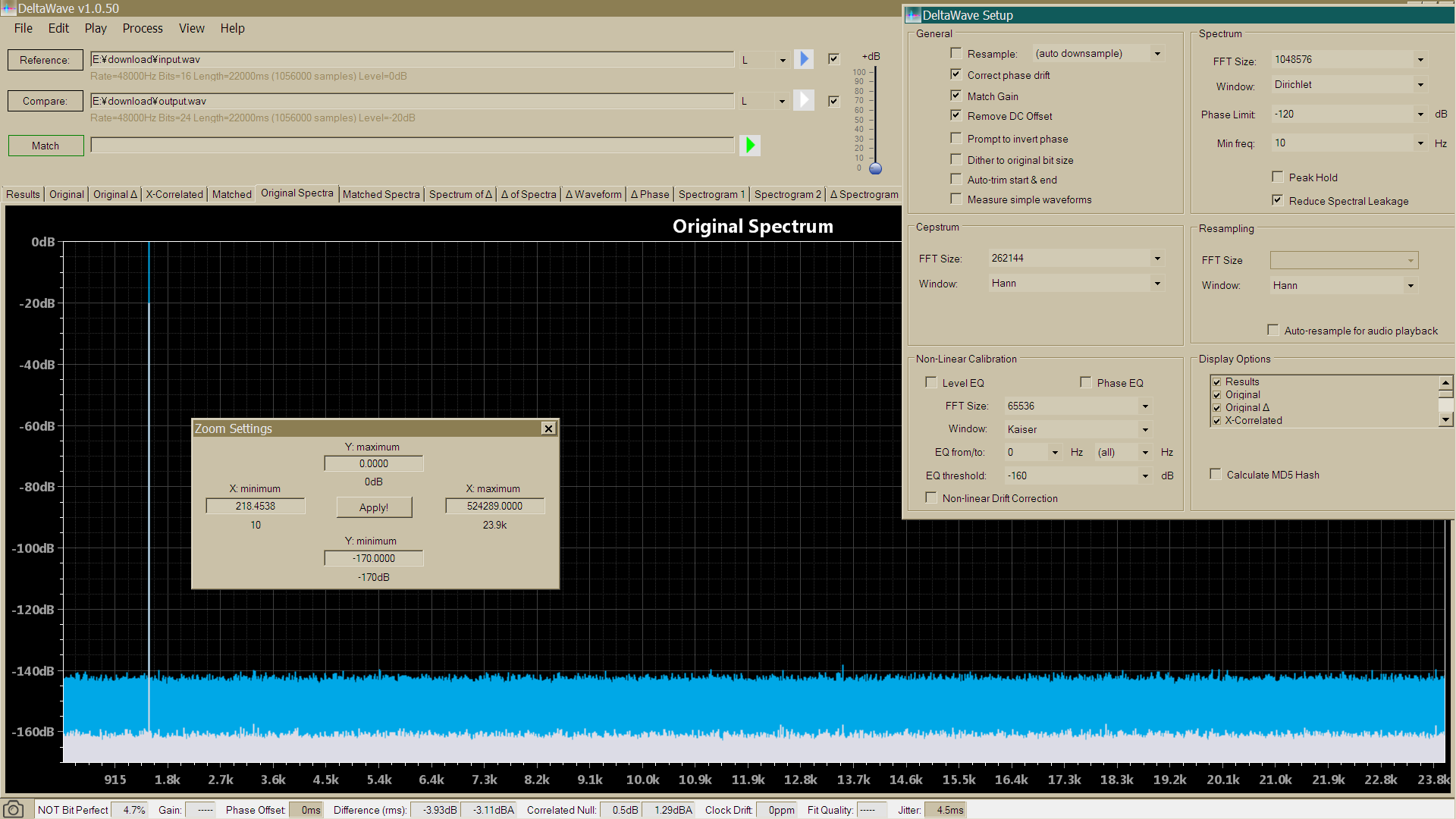Screen dimensions: 1456x819
Task: Enable Auto-resample for audio playback
Action: (1272, 330)
